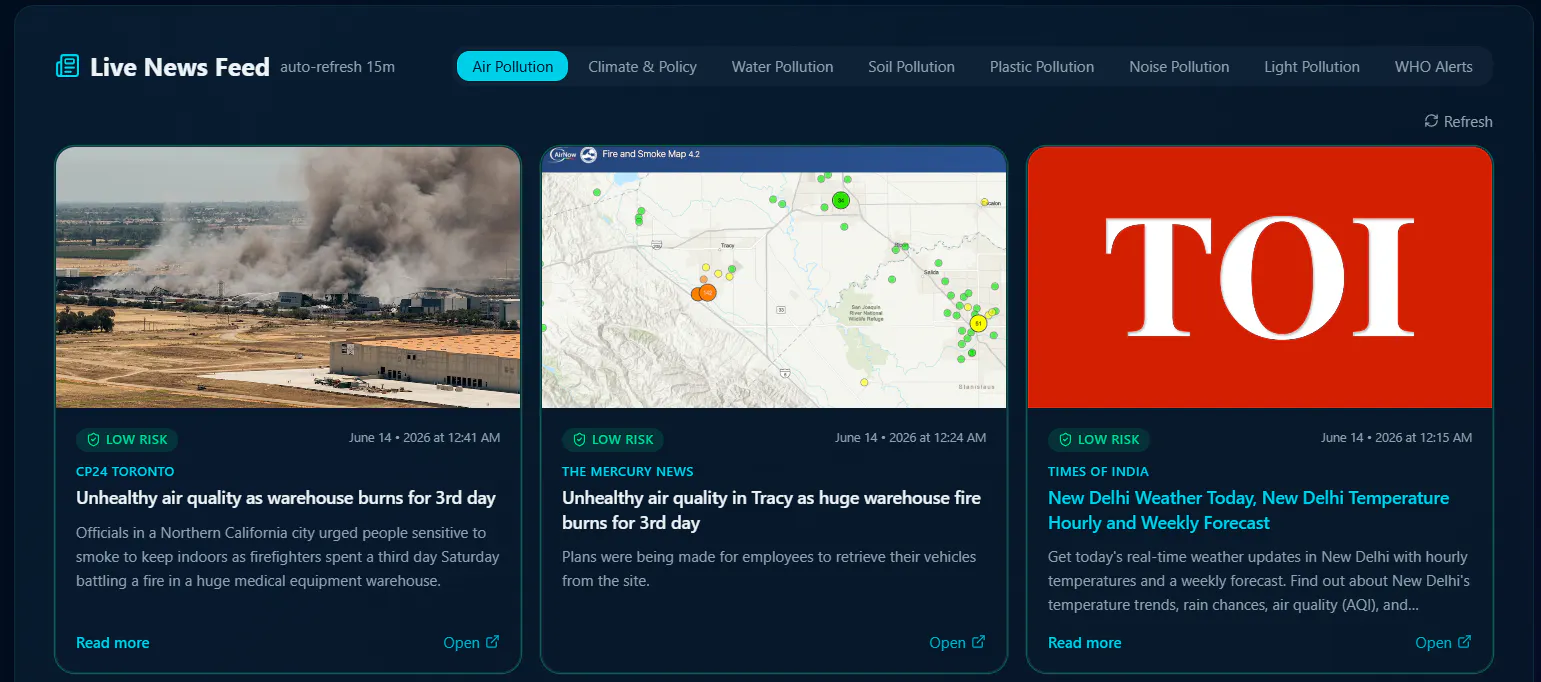Viewport: 1541px width, 682px height.
Task: Click Open link on CP24 Toronto card
Action: [471, 642]
